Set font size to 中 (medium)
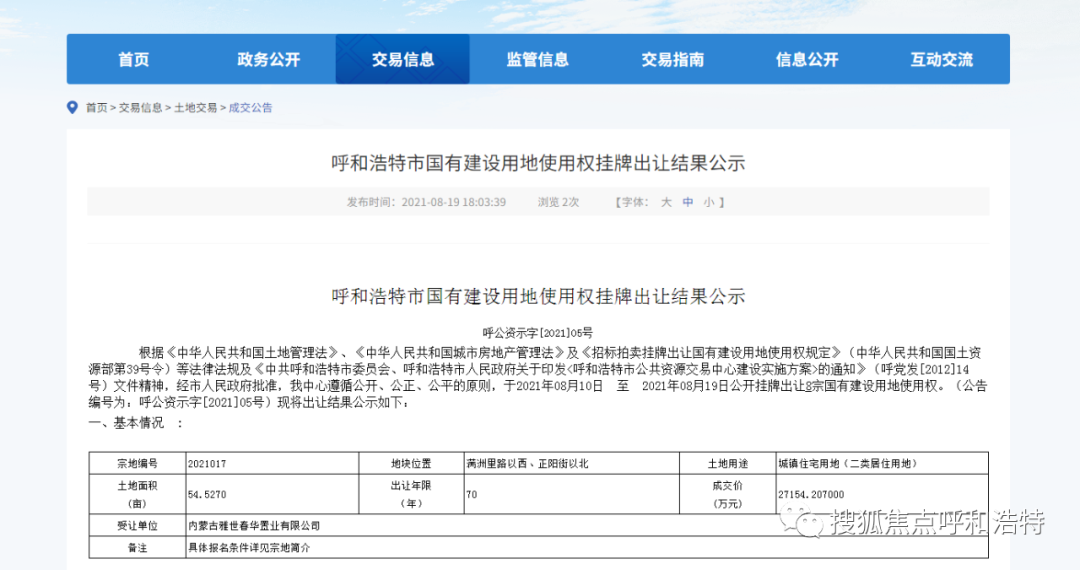 click(x=688, y=202)
